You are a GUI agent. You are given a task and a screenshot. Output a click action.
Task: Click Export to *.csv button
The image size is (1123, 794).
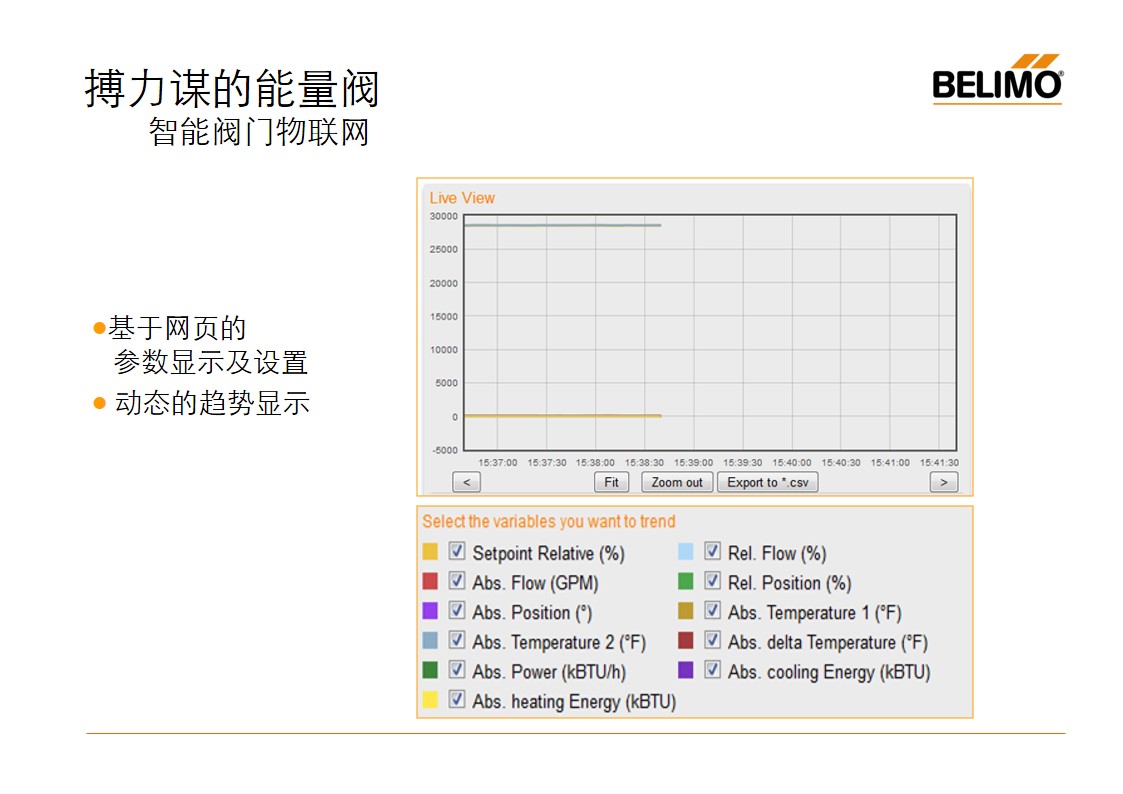pos(767,482)
